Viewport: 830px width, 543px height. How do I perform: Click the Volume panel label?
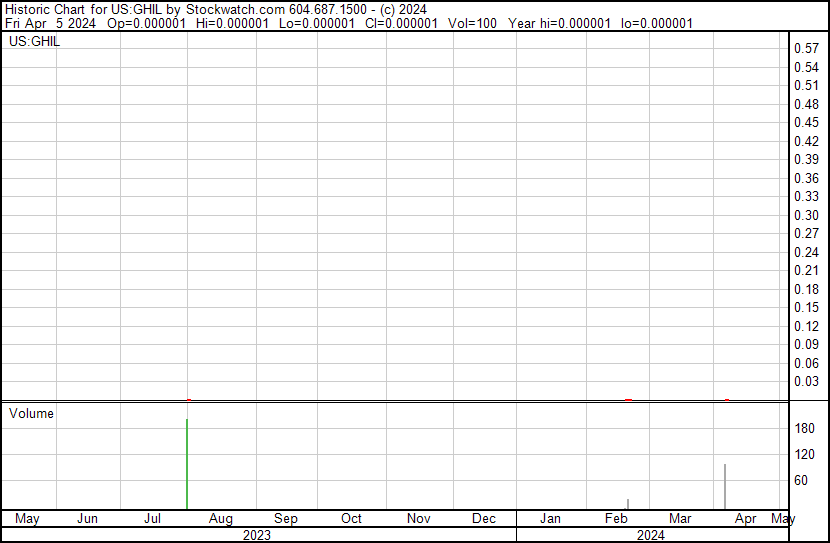(x=31, y=413)
